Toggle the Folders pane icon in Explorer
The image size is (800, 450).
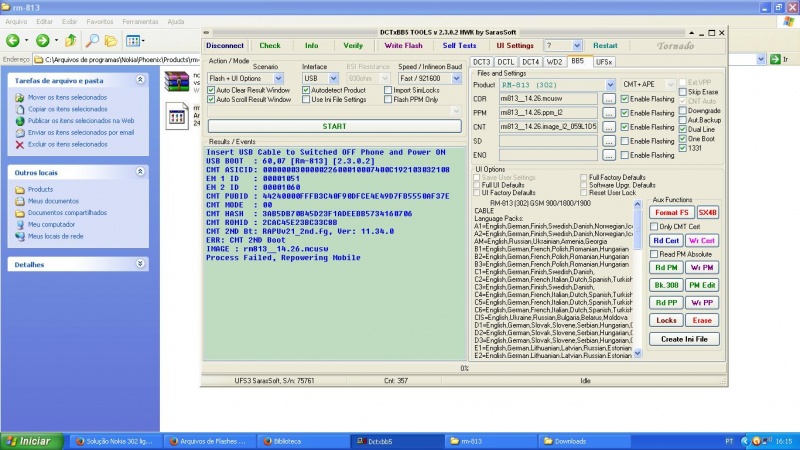[x=111, y=40]
